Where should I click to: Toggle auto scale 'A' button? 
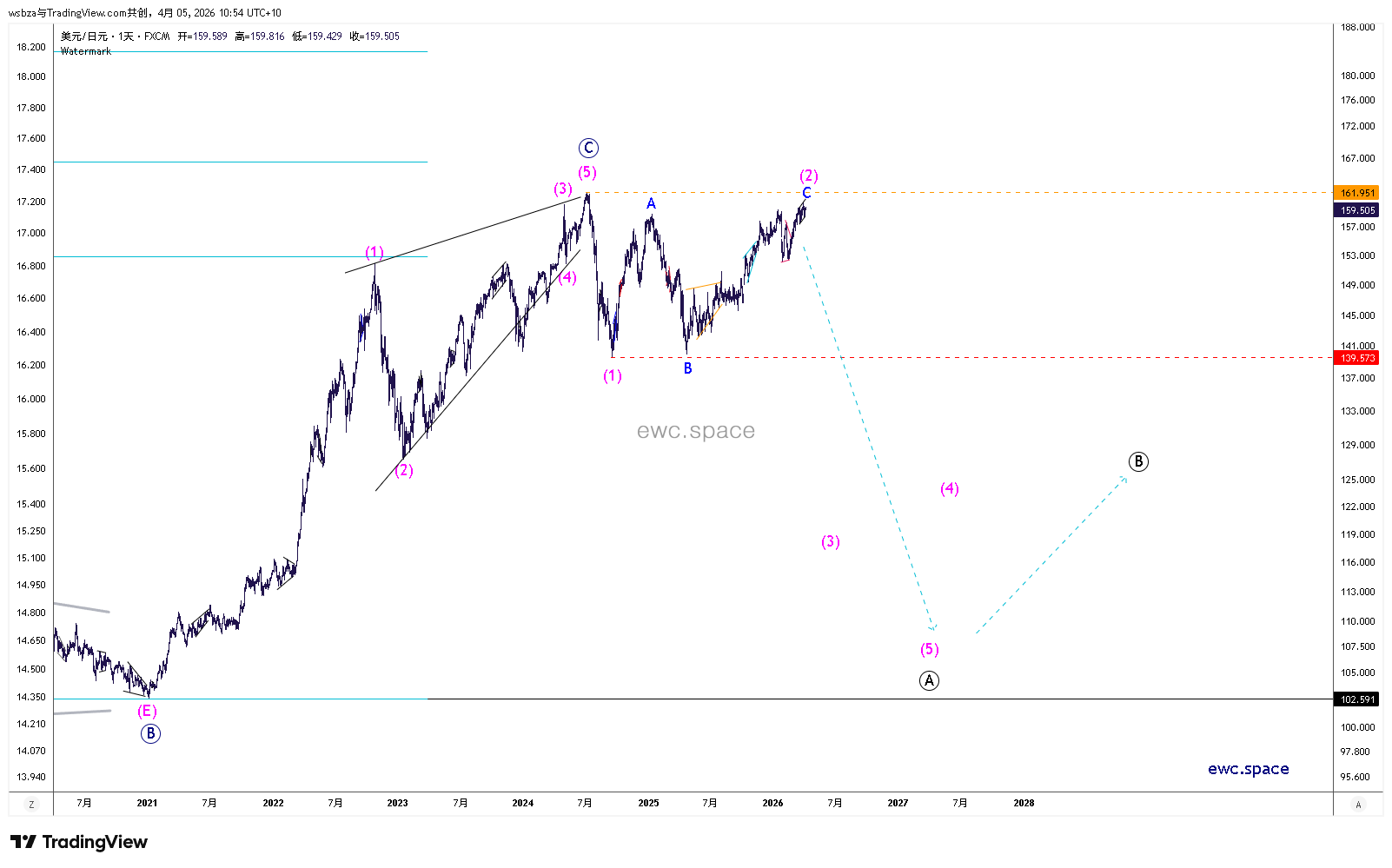click(x=1358, y=805)
